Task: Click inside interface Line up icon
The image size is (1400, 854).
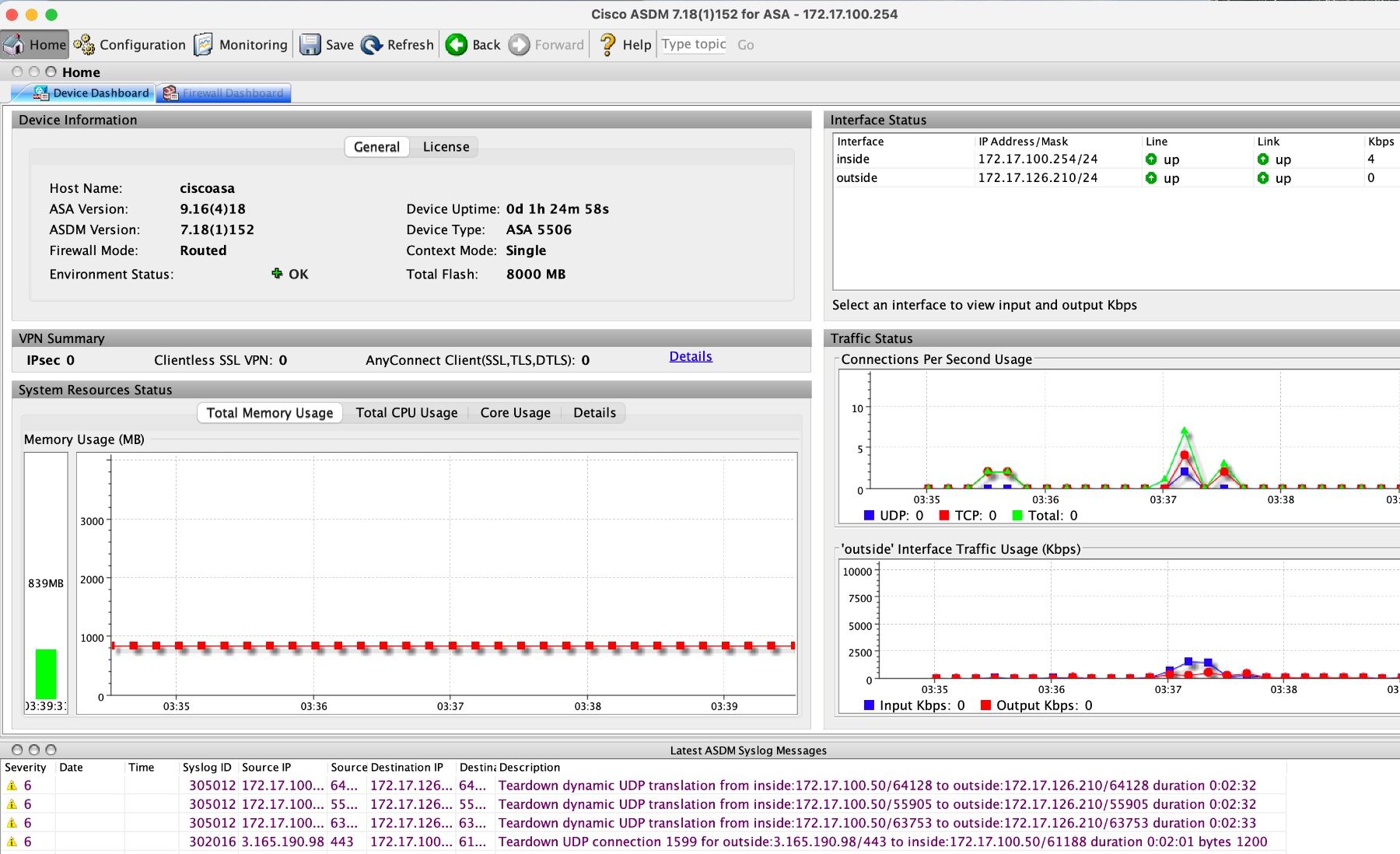Action: pyautogui.click(x=1151, y=159)
